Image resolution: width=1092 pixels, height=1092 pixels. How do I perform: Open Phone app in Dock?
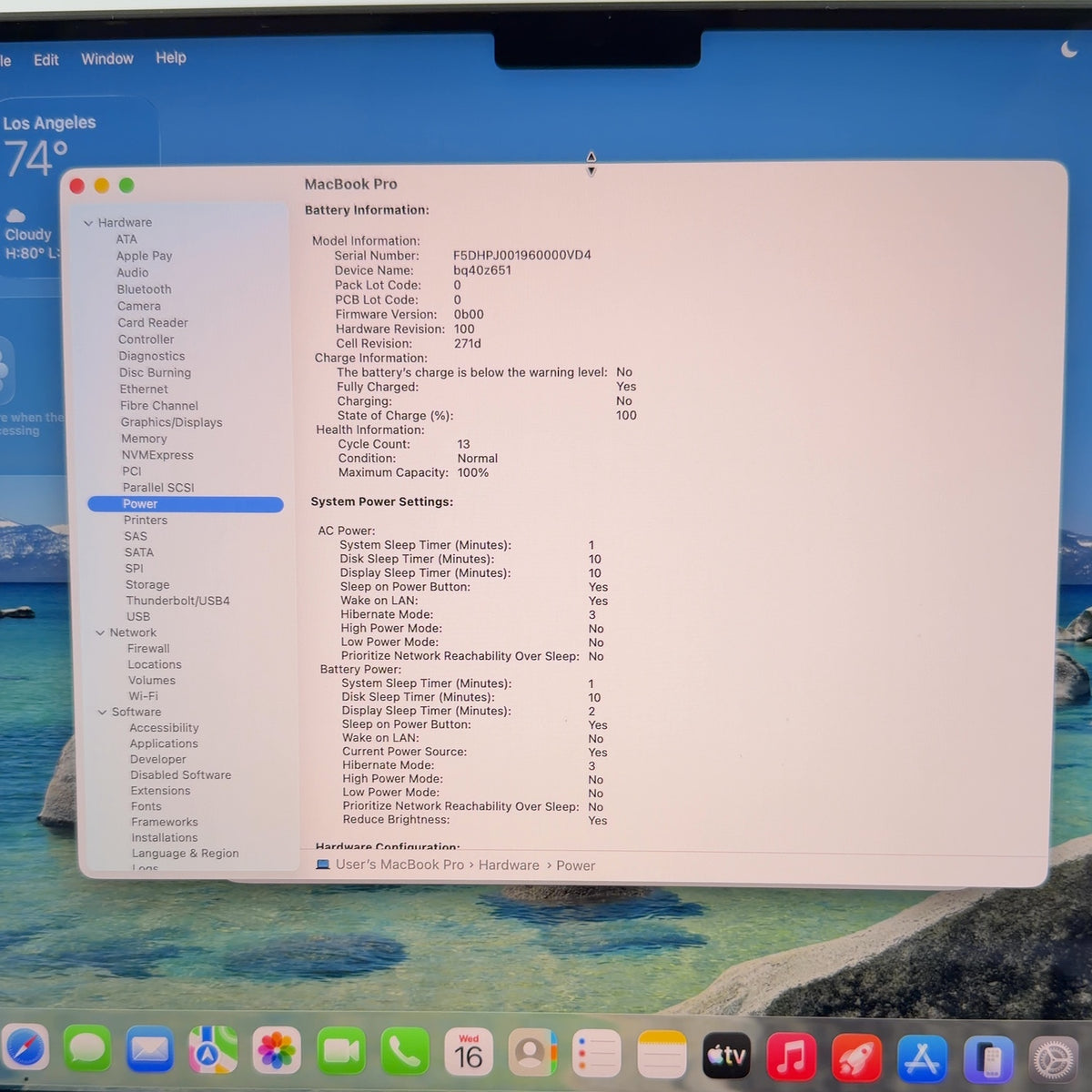tap(404, 1054)
